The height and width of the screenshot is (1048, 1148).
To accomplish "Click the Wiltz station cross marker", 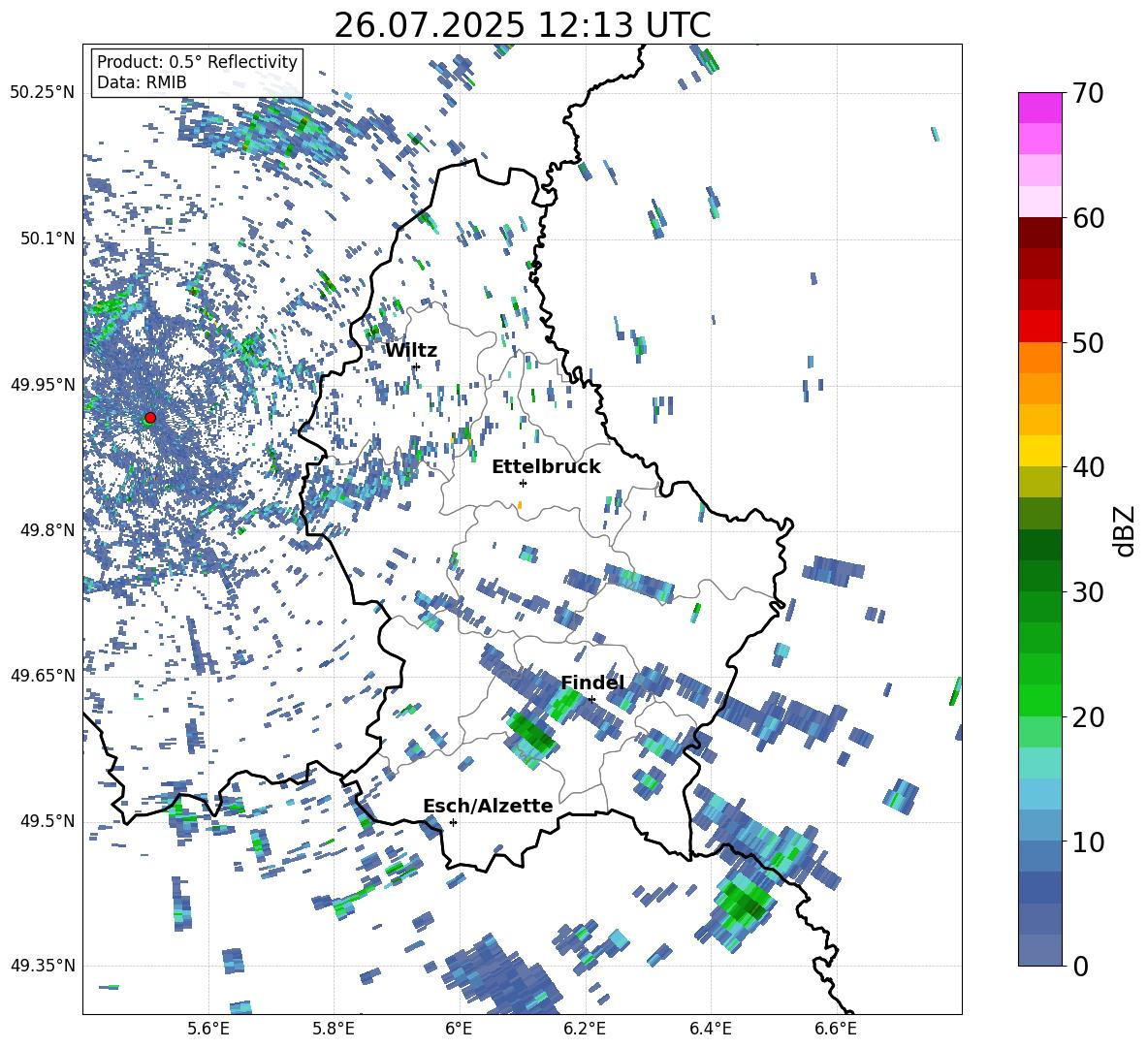I will 417,366.
